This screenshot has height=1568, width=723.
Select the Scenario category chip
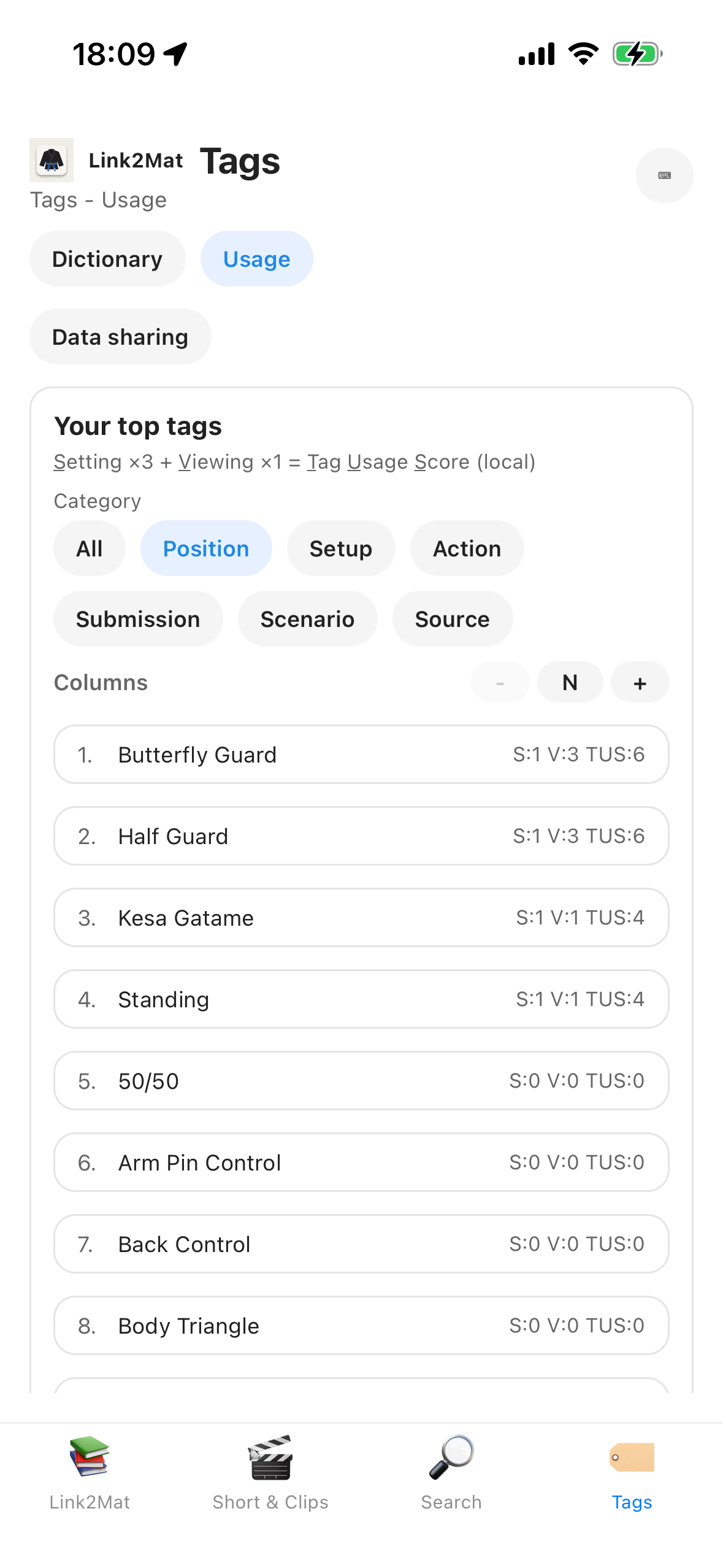[x=307, y=618]
